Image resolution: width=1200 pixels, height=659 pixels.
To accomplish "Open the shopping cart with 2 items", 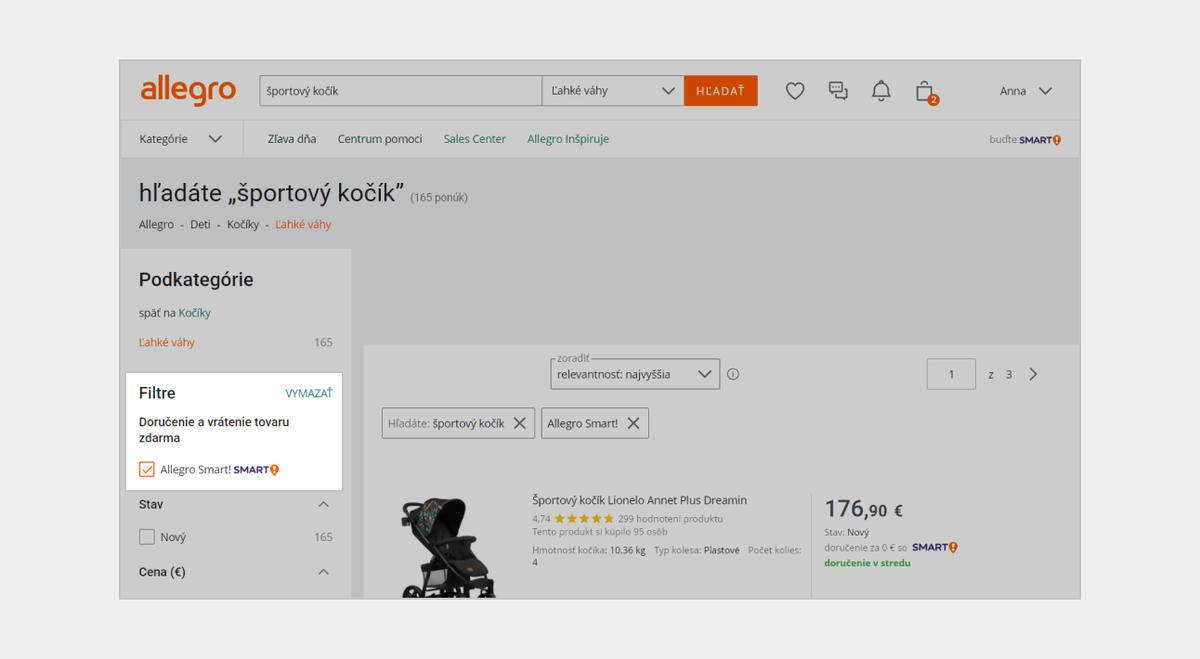I will [925, 92].
